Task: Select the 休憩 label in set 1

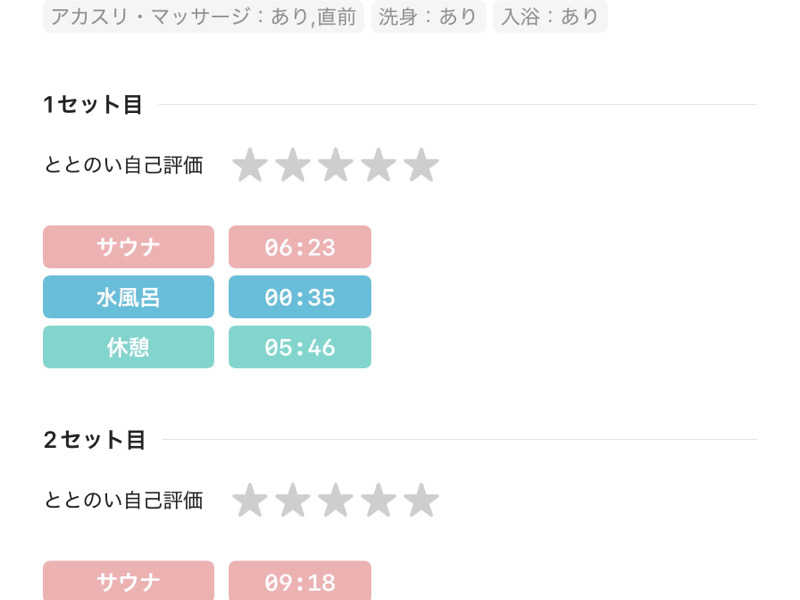Action: [x=128, y=347]
